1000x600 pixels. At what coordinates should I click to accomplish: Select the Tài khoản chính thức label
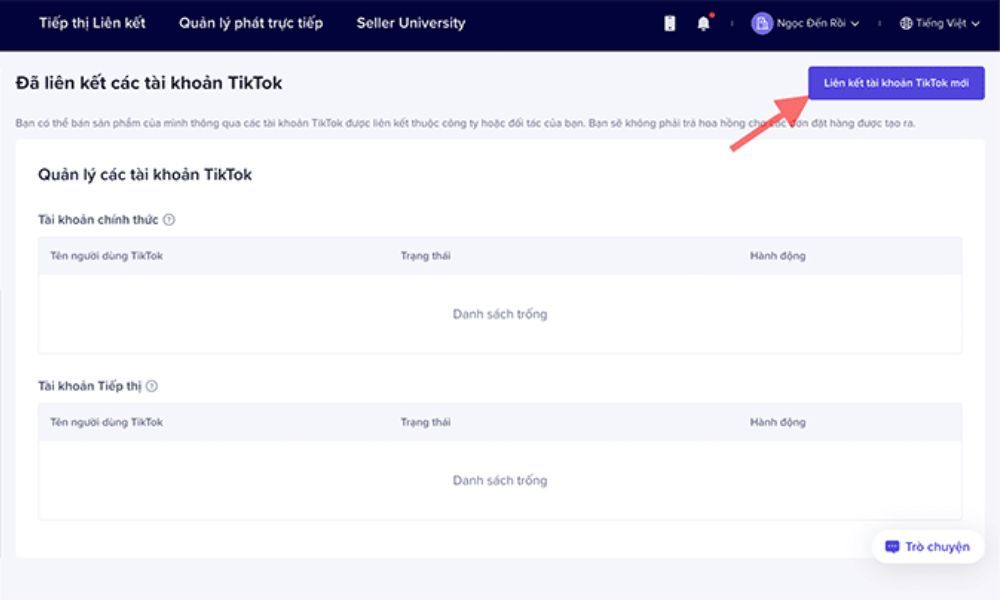coord(98,219)
